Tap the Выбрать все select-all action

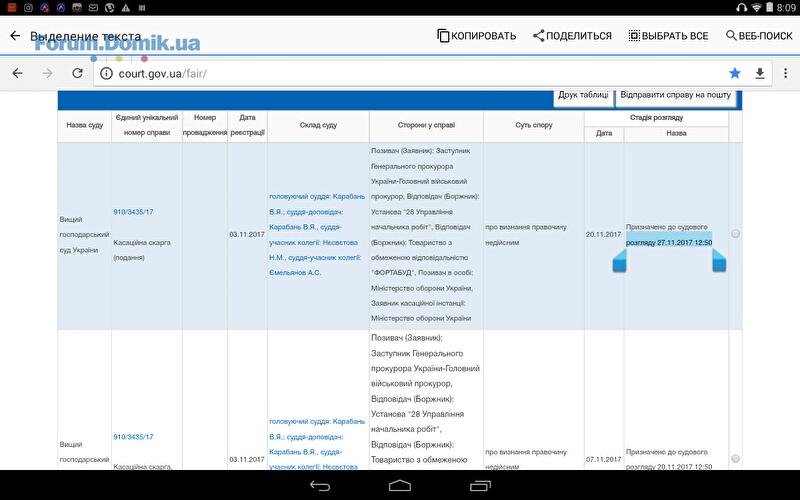tap(668, 36)
